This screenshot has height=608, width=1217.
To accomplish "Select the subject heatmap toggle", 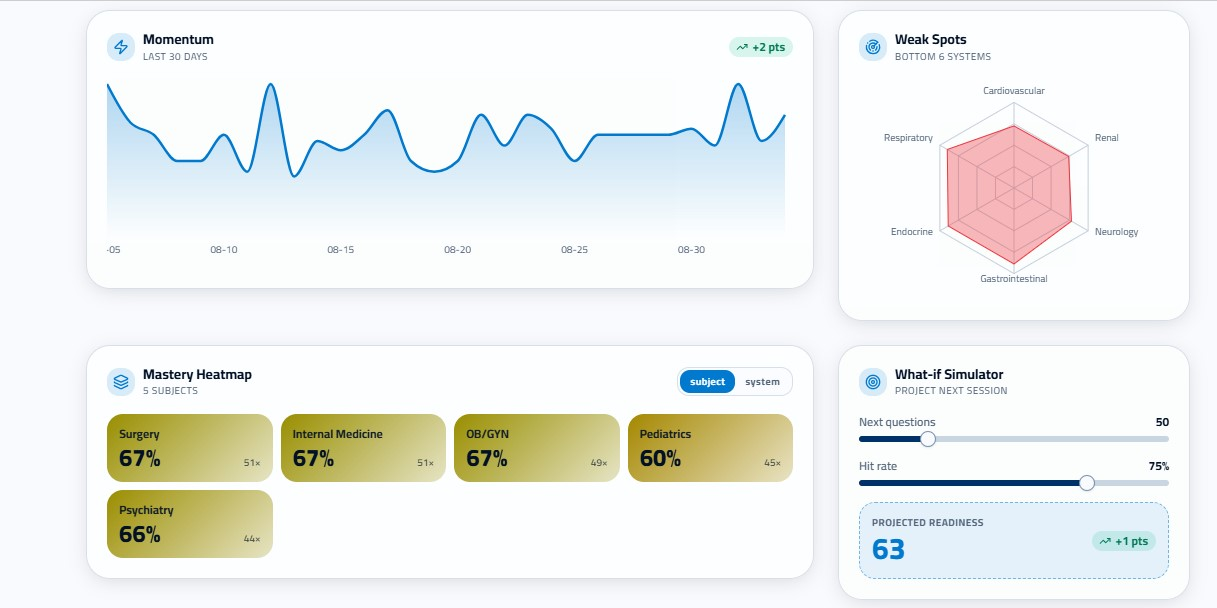I will point(708,382).
